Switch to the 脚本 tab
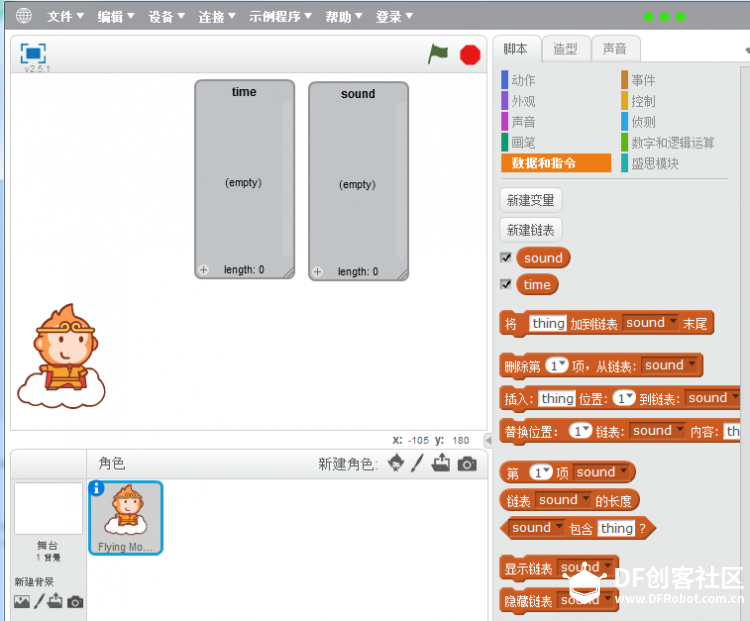Viewport: 750px width, 621px height. coord(517,49)
